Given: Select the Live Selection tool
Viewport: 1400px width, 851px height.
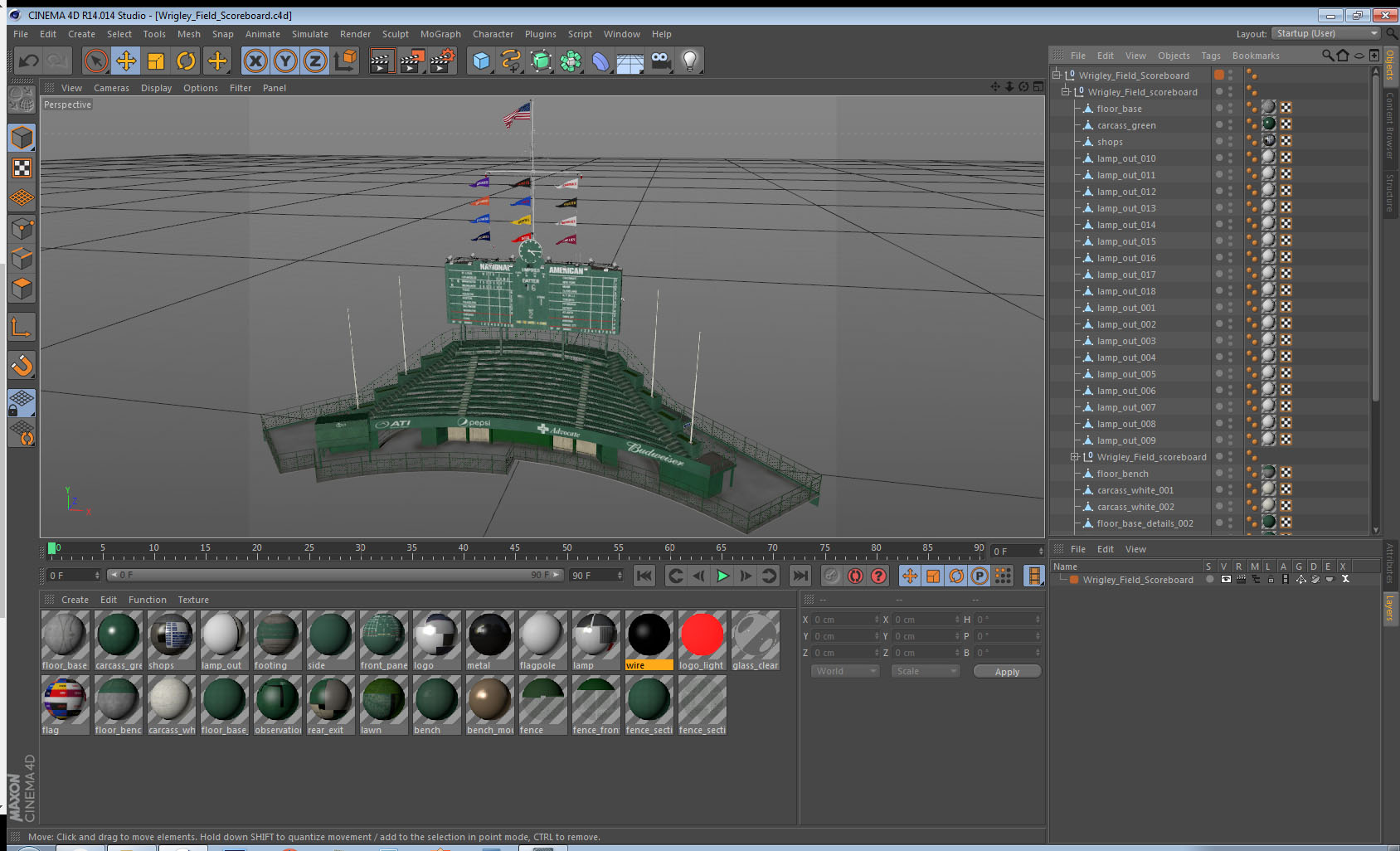Looking at the screenshot, I should coord(96,61).
